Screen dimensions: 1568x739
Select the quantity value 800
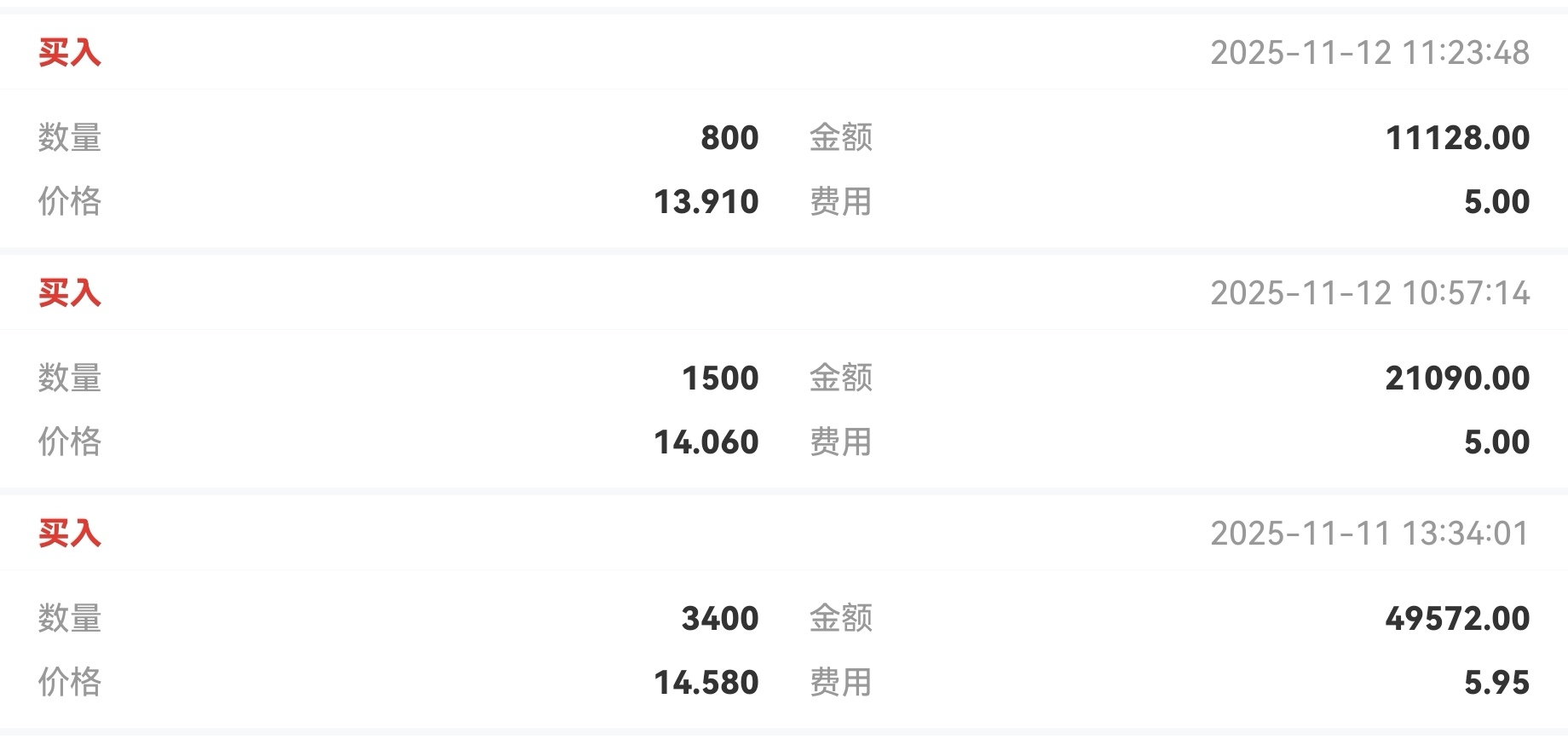coord(729,138)
